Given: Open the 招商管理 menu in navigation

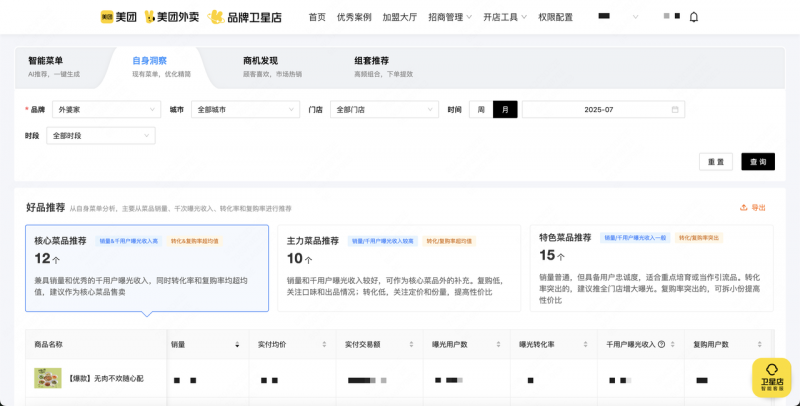Looking at the screenshot, I should coord(450,17).
